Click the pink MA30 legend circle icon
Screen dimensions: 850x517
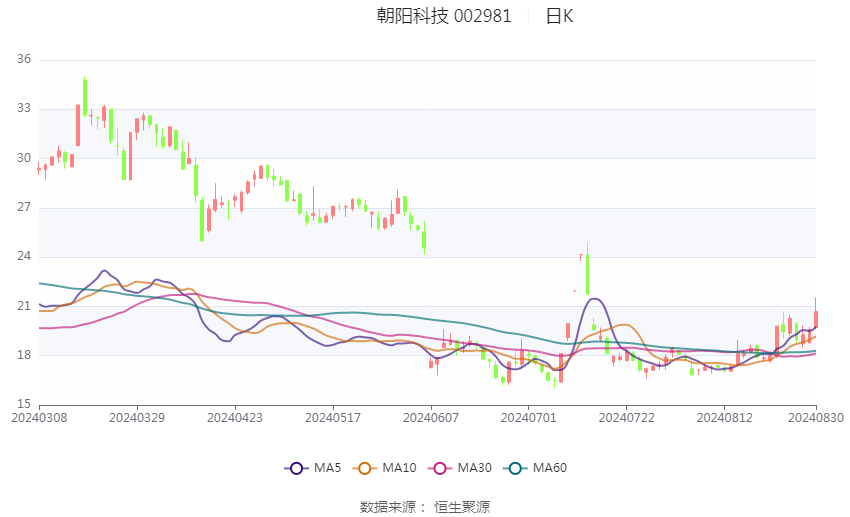click(440, 468)
